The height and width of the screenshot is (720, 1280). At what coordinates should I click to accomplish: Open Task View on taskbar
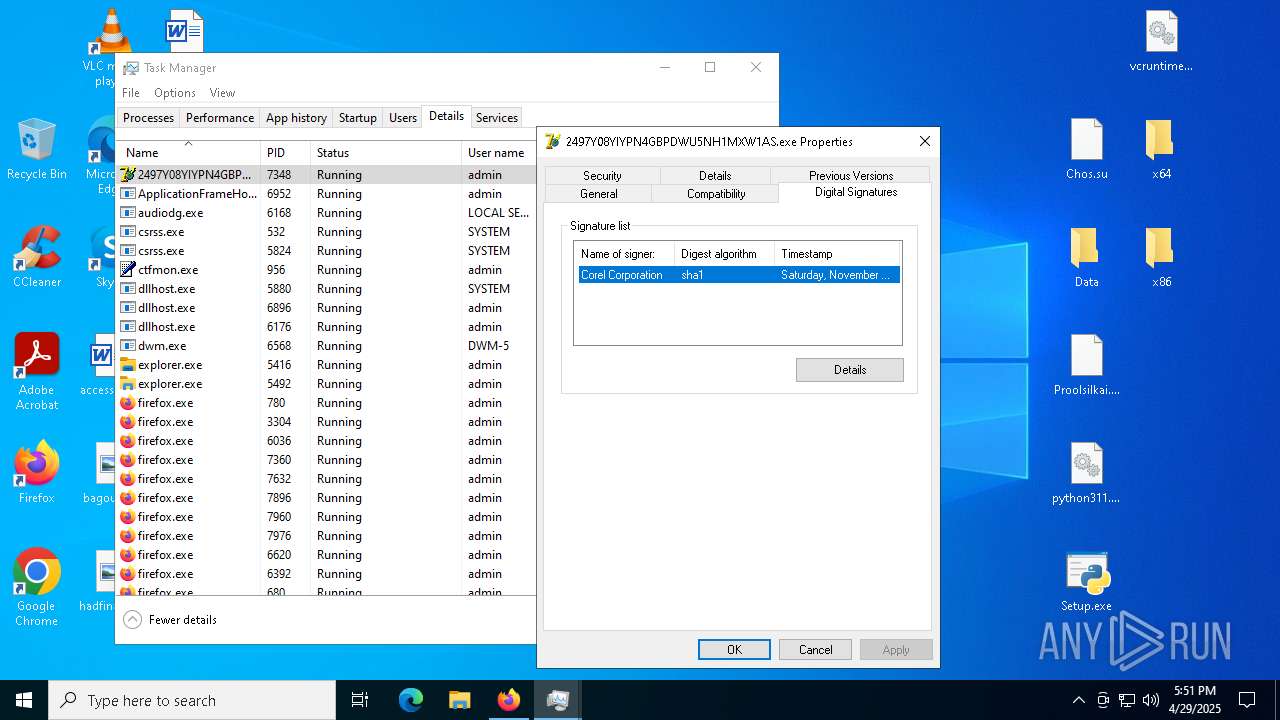[360, 700]
